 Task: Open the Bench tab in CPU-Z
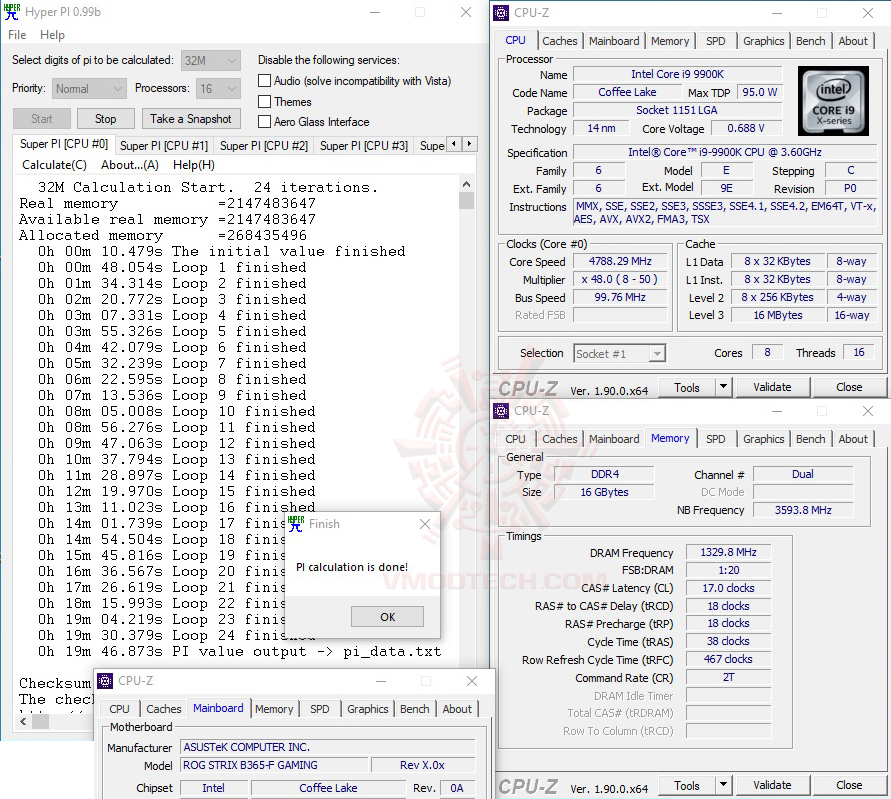click(x=810, y=41)
